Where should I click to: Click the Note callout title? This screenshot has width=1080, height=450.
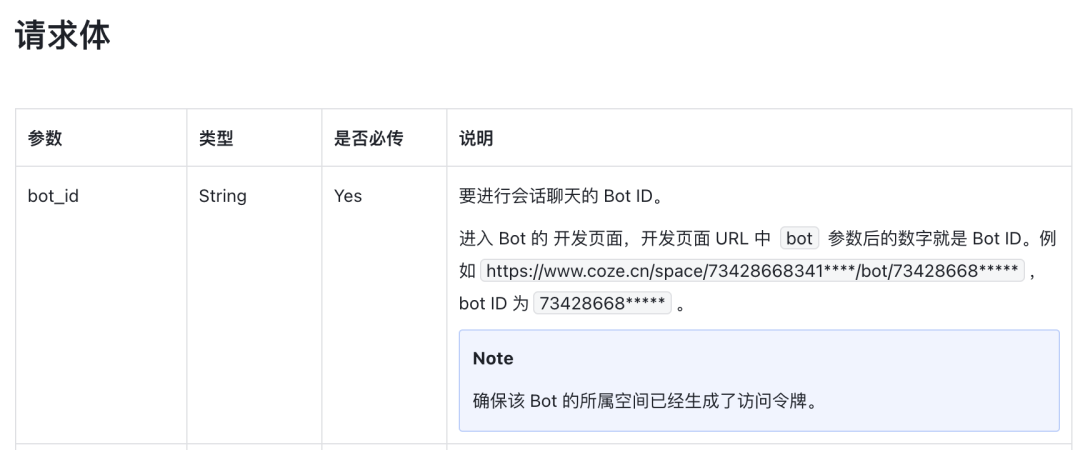493,358
